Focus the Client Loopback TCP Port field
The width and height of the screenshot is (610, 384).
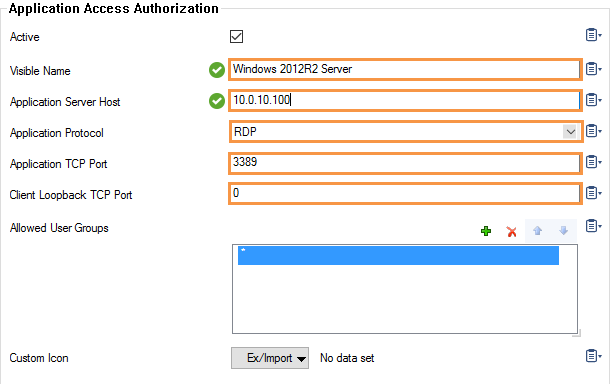(x=405, y=193)
